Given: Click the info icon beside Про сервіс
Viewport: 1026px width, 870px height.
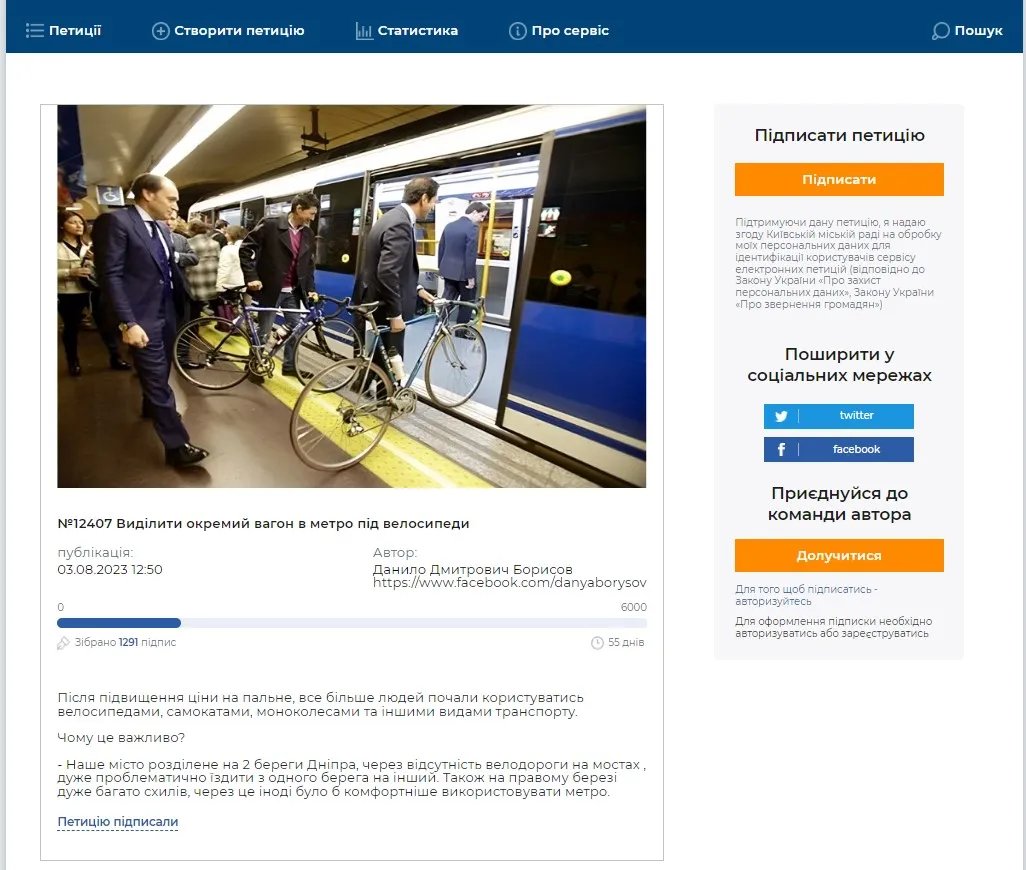Looking at the screenshot, I should click(518, 31).
